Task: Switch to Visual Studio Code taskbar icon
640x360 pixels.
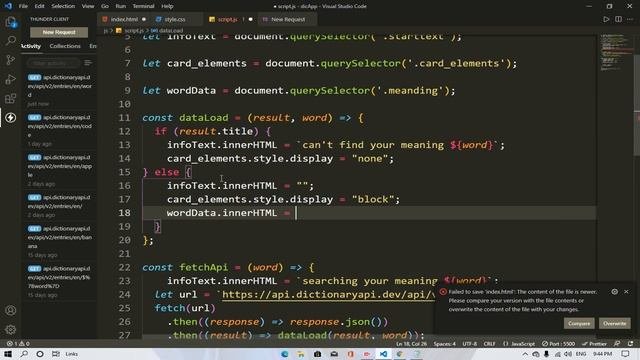Action: click(x=383, y=354)
